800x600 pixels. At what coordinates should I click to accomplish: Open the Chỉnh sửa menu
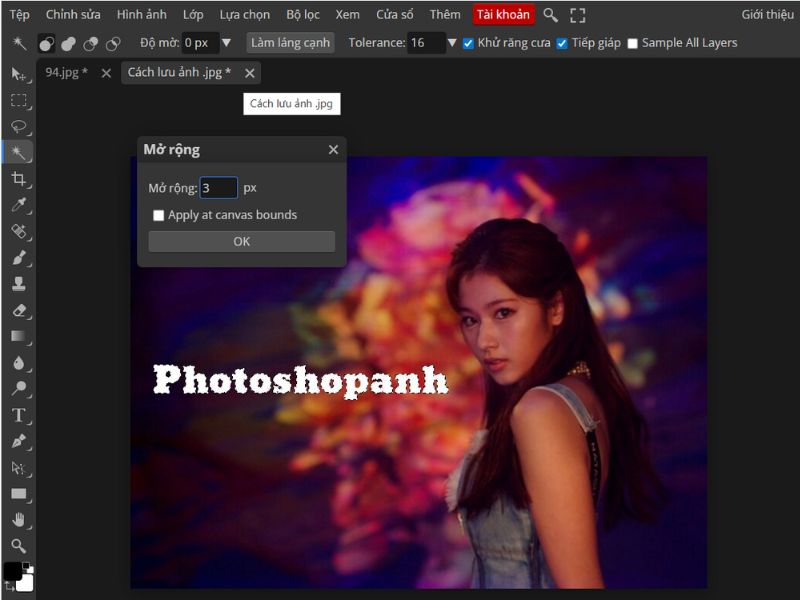[73, 14]
